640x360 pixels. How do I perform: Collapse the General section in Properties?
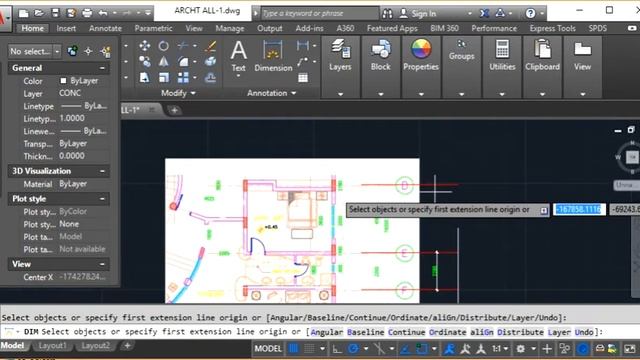click(x=102, y=68)
